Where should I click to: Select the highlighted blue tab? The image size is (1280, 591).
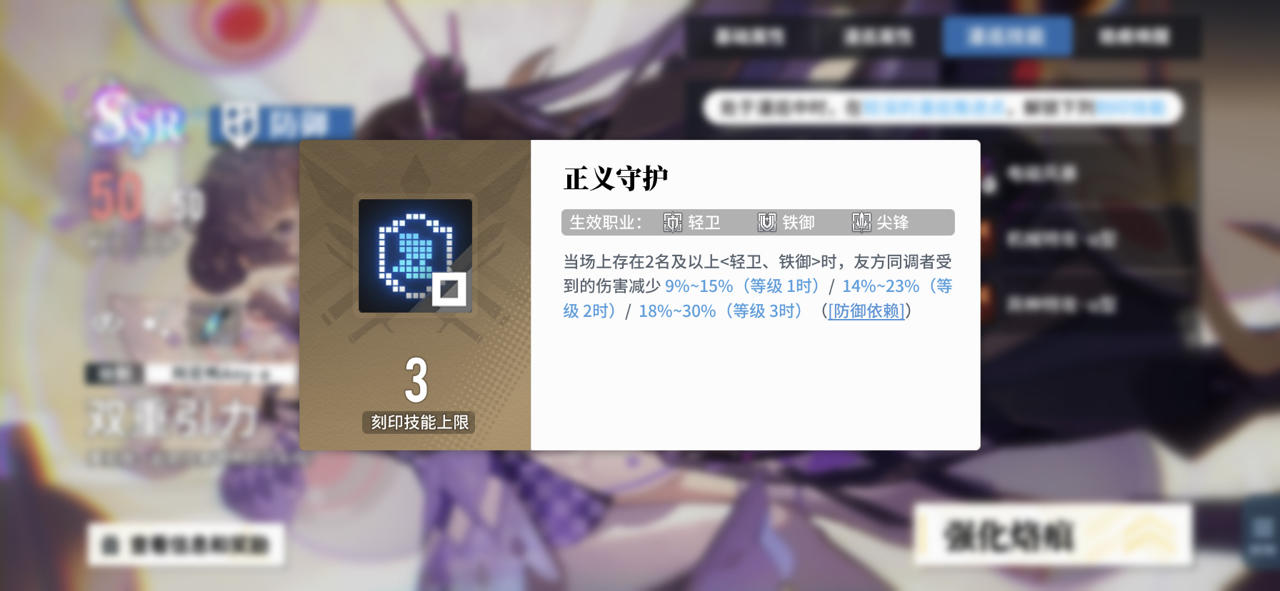click(x=1007, y=37)
